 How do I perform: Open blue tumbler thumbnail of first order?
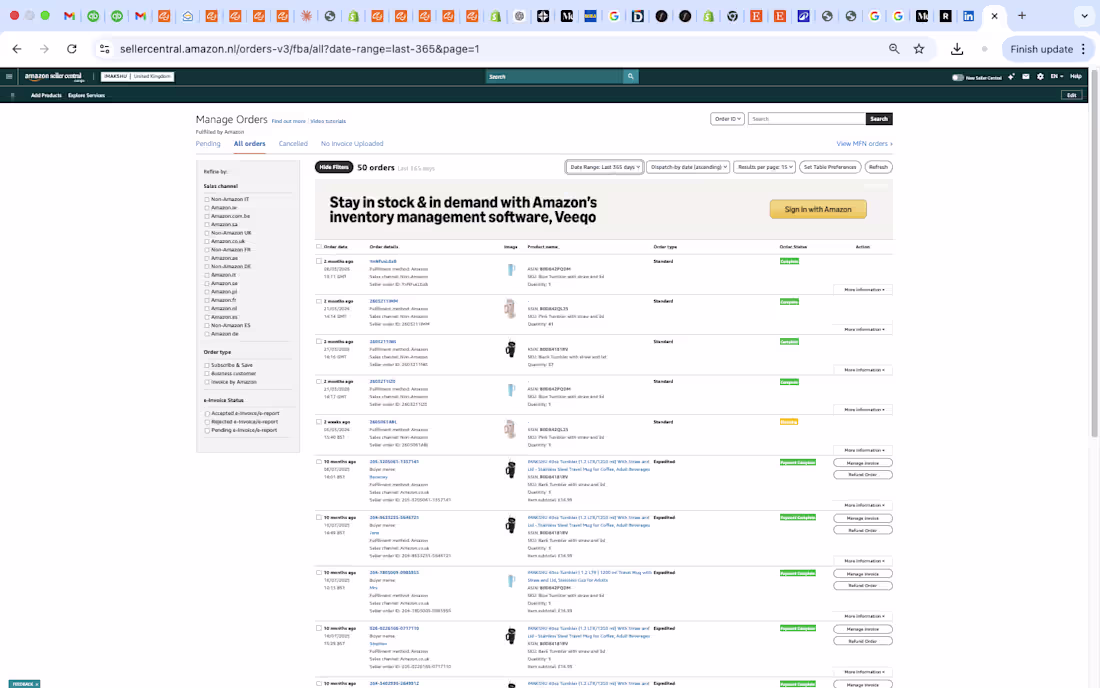click(511, 269)
